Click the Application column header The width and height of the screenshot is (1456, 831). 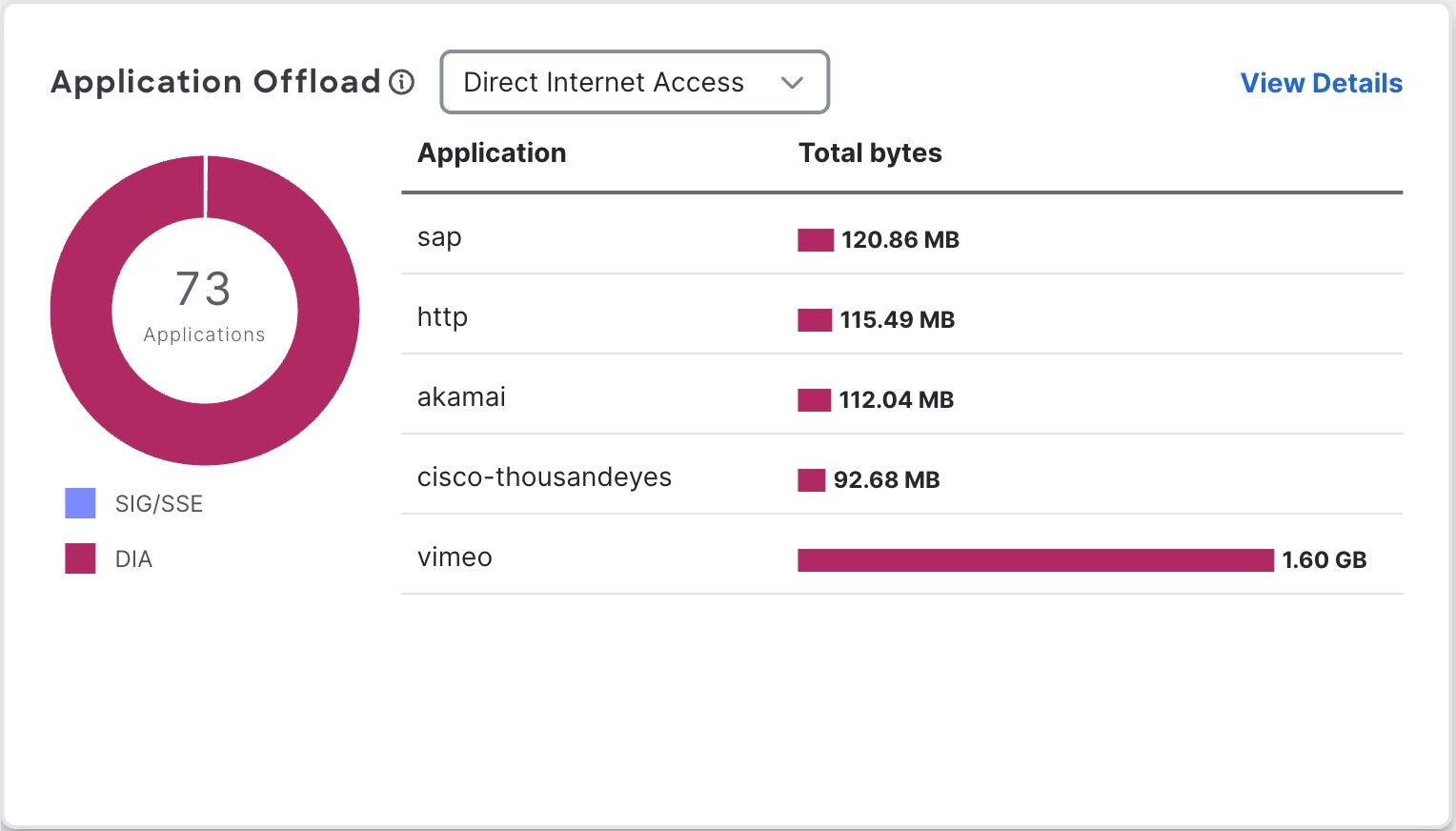(x=492, y=153)
